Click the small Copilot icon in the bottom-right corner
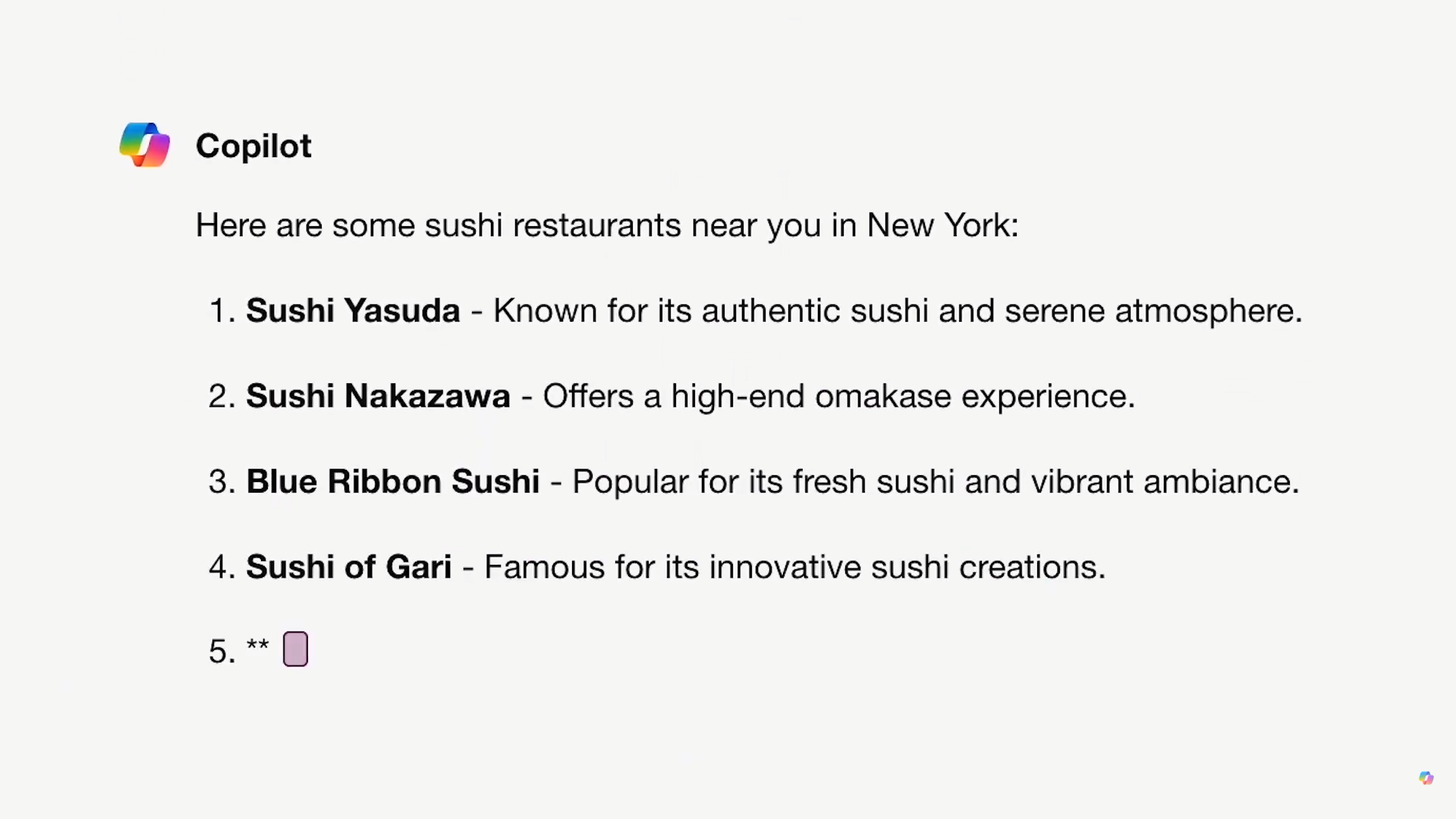This screenshot has width=1456, height=819. tap(1426, 778)
